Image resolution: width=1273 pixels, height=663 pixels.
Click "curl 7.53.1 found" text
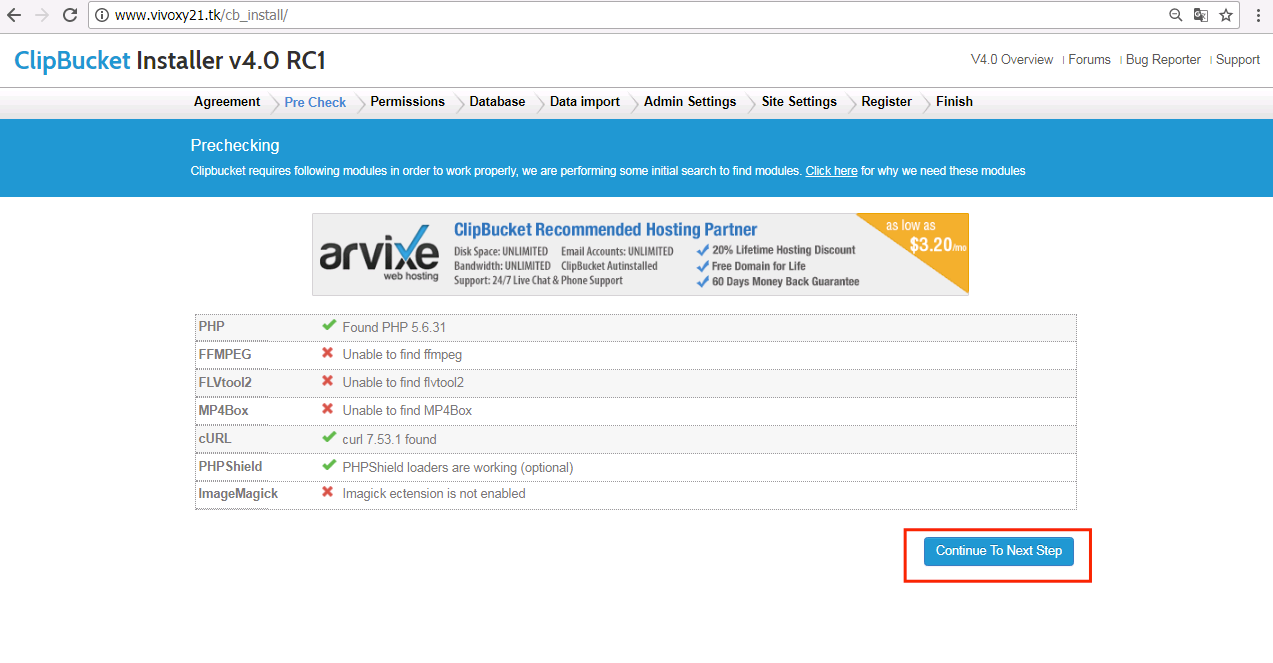pos(389,439)
